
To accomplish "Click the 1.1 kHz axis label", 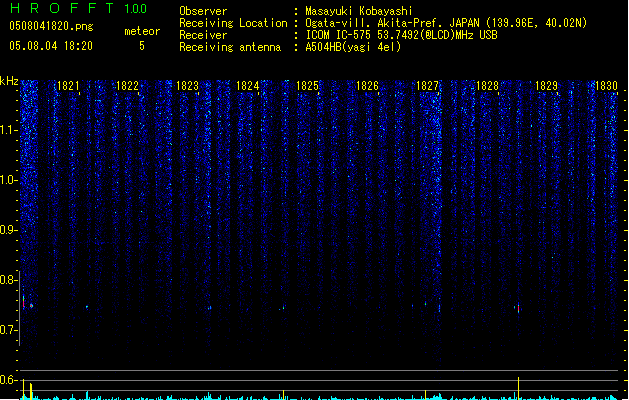I will (9, 130).
